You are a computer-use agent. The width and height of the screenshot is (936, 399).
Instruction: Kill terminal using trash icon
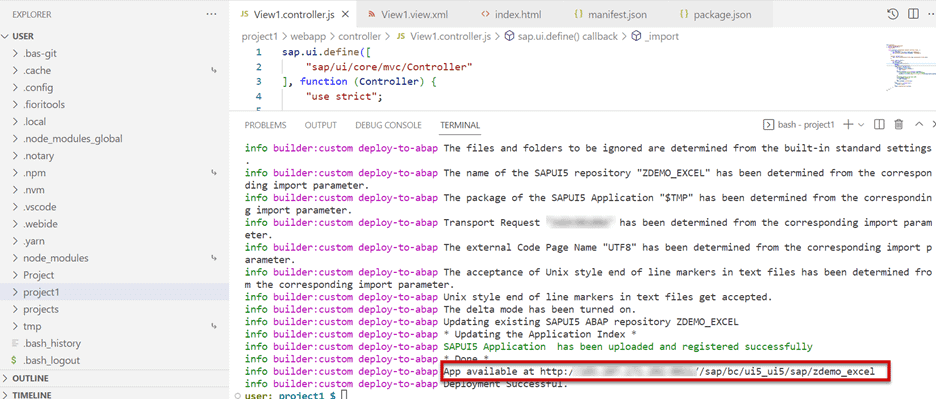tap(898, 124)
